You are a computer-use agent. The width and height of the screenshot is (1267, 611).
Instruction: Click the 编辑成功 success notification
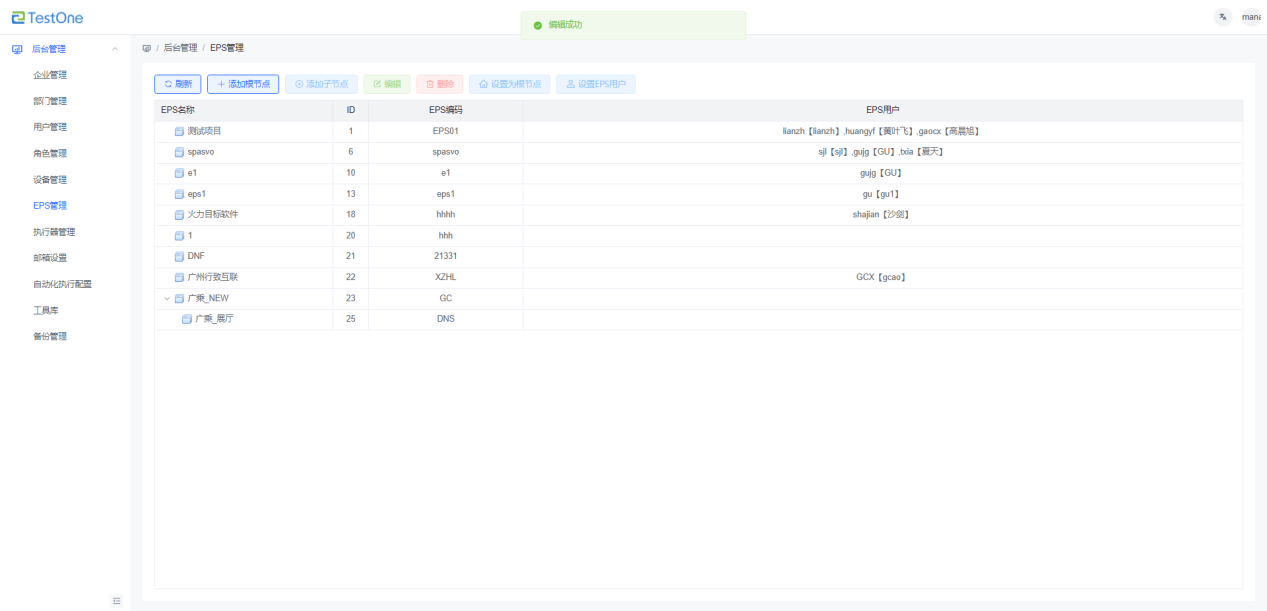coord(633,25)
